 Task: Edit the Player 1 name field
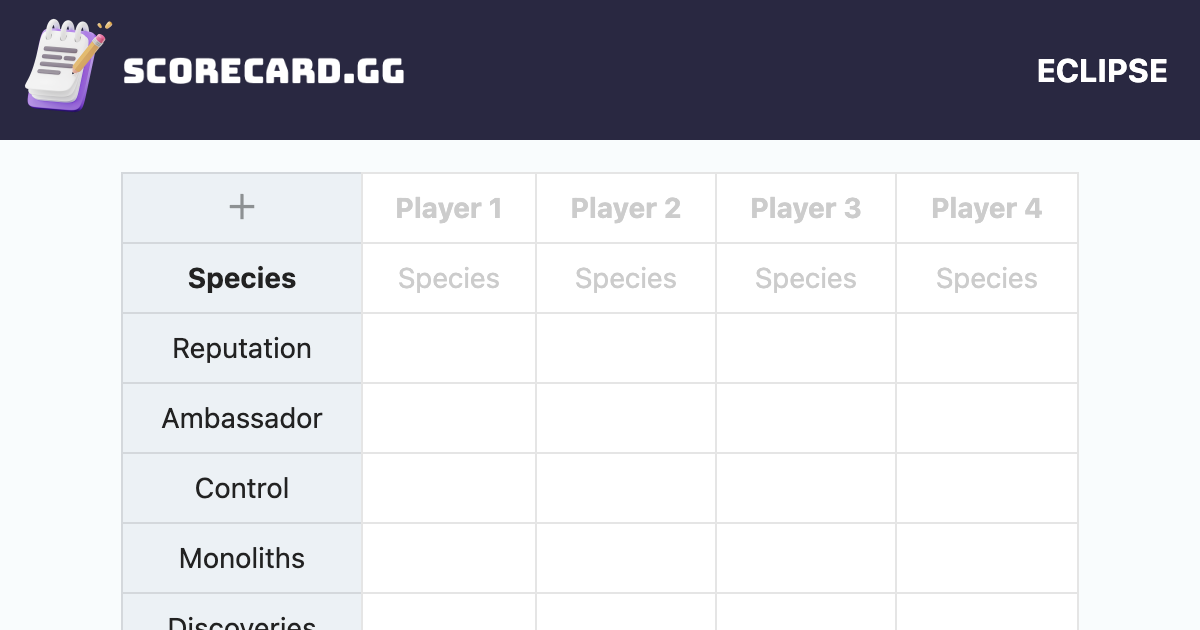coord(449,209)
